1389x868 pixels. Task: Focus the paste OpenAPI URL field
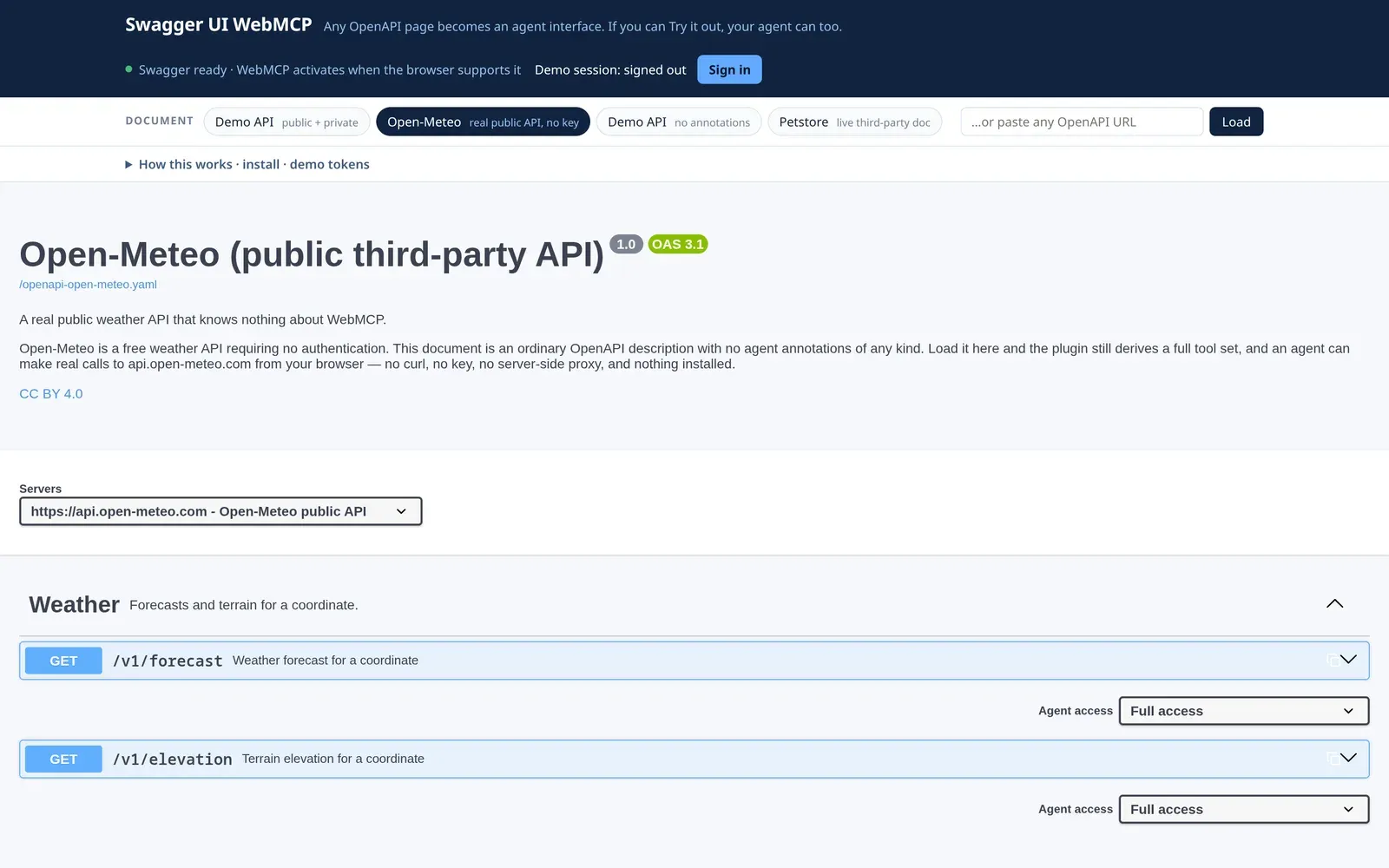(x=1082, y=122)
